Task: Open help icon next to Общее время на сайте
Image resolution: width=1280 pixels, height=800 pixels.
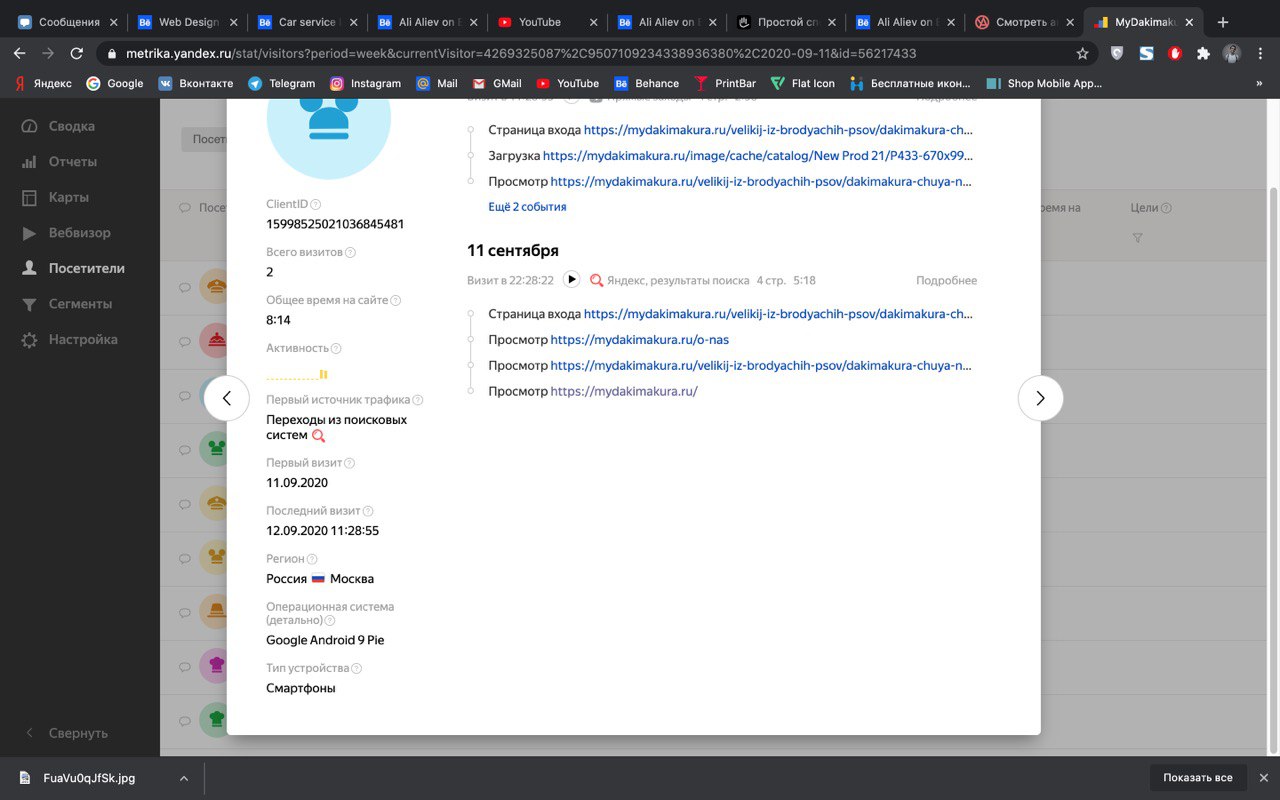Action: [396, 301]
